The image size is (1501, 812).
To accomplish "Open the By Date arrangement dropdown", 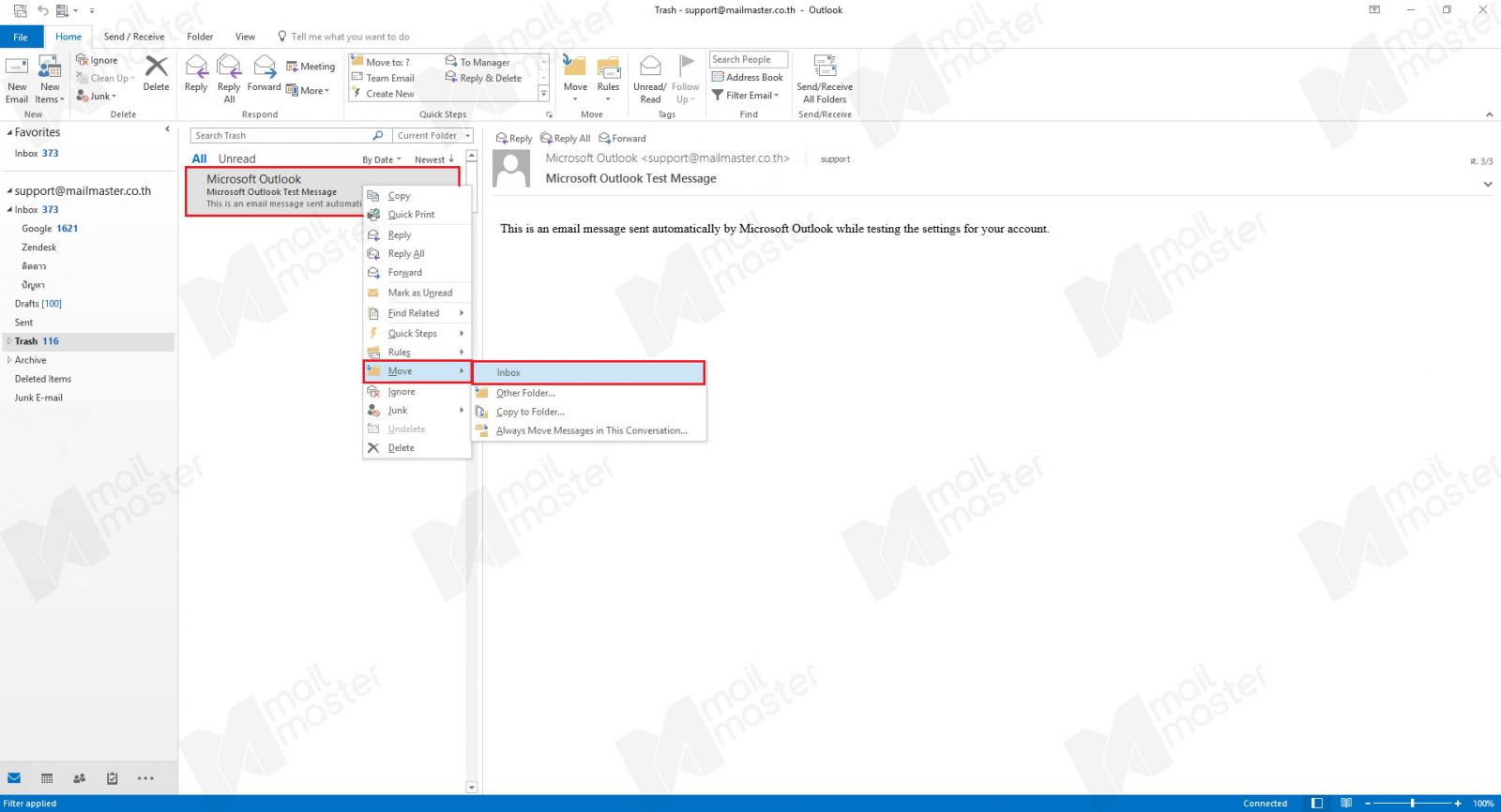I will click(x=382, y=160).
